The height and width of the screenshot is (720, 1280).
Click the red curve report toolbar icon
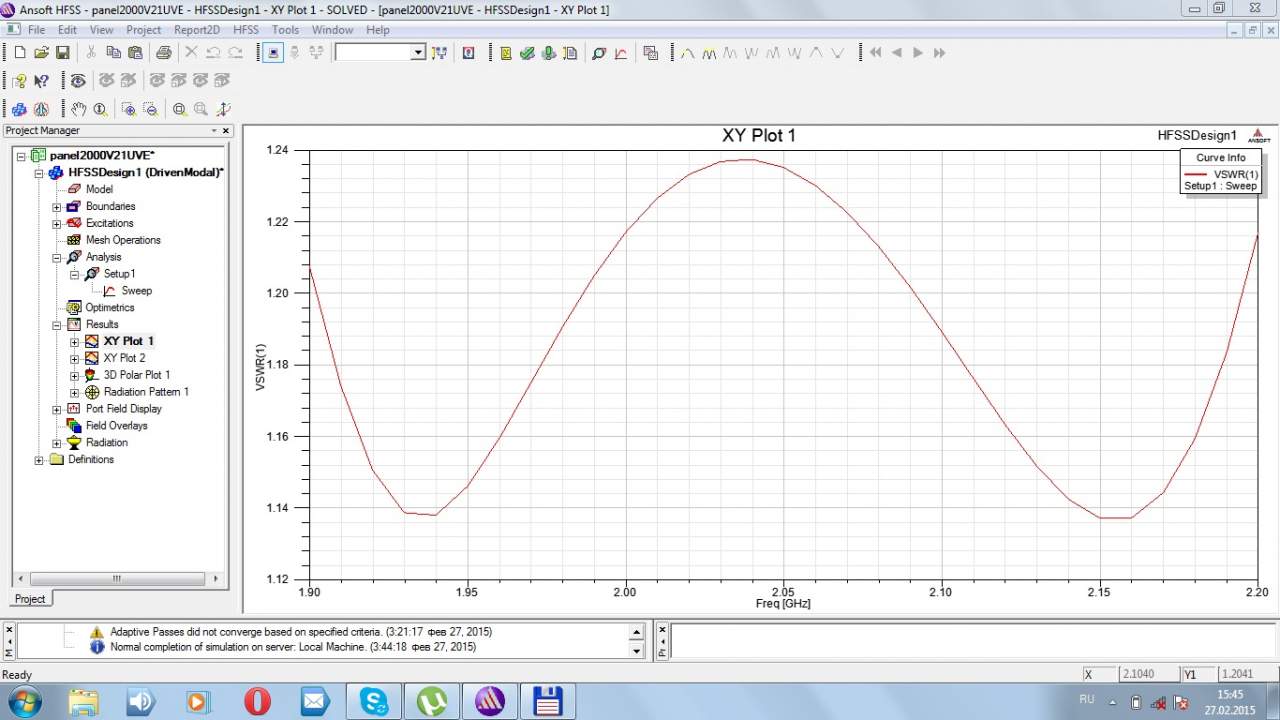tap(621, 53)
